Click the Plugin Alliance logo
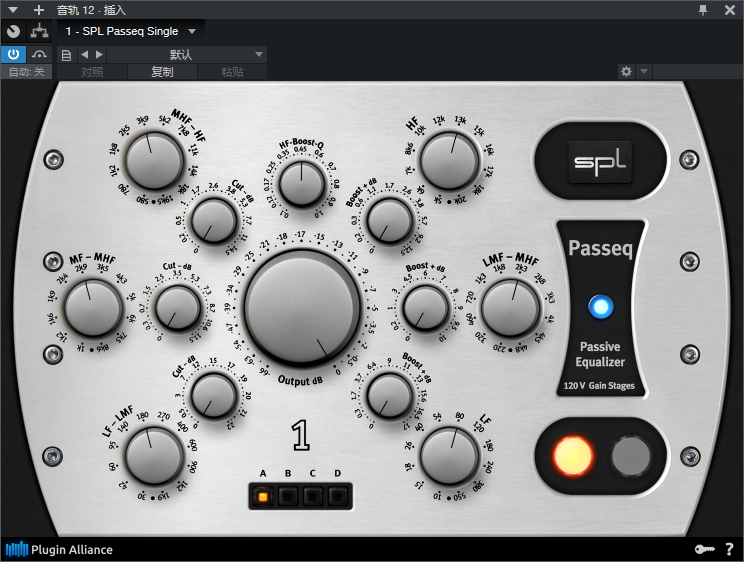Screen dimensions: 744x562 point(59,550)
